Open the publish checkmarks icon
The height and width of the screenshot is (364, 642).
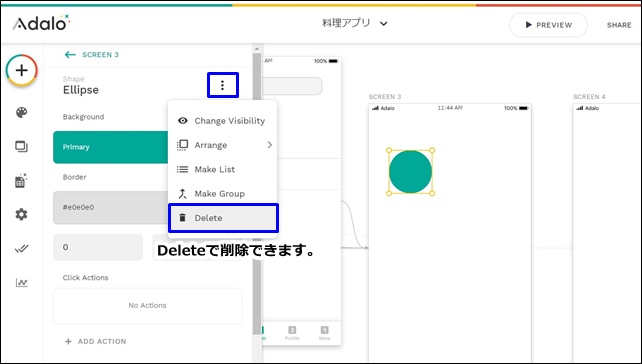point(21,249)
